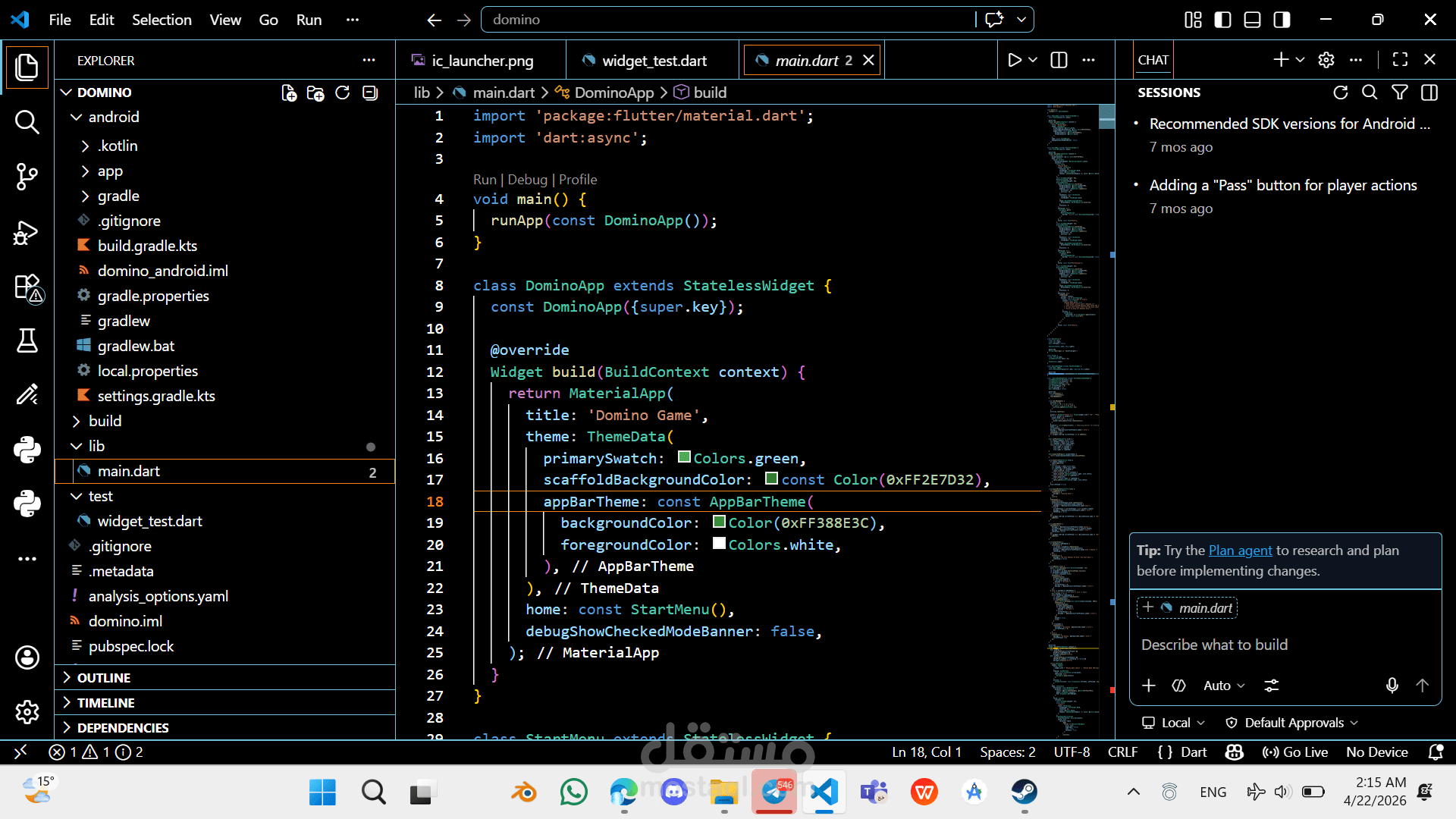Click the New File icon in Explorer
1456x819 pixels.
coord(289,93)
